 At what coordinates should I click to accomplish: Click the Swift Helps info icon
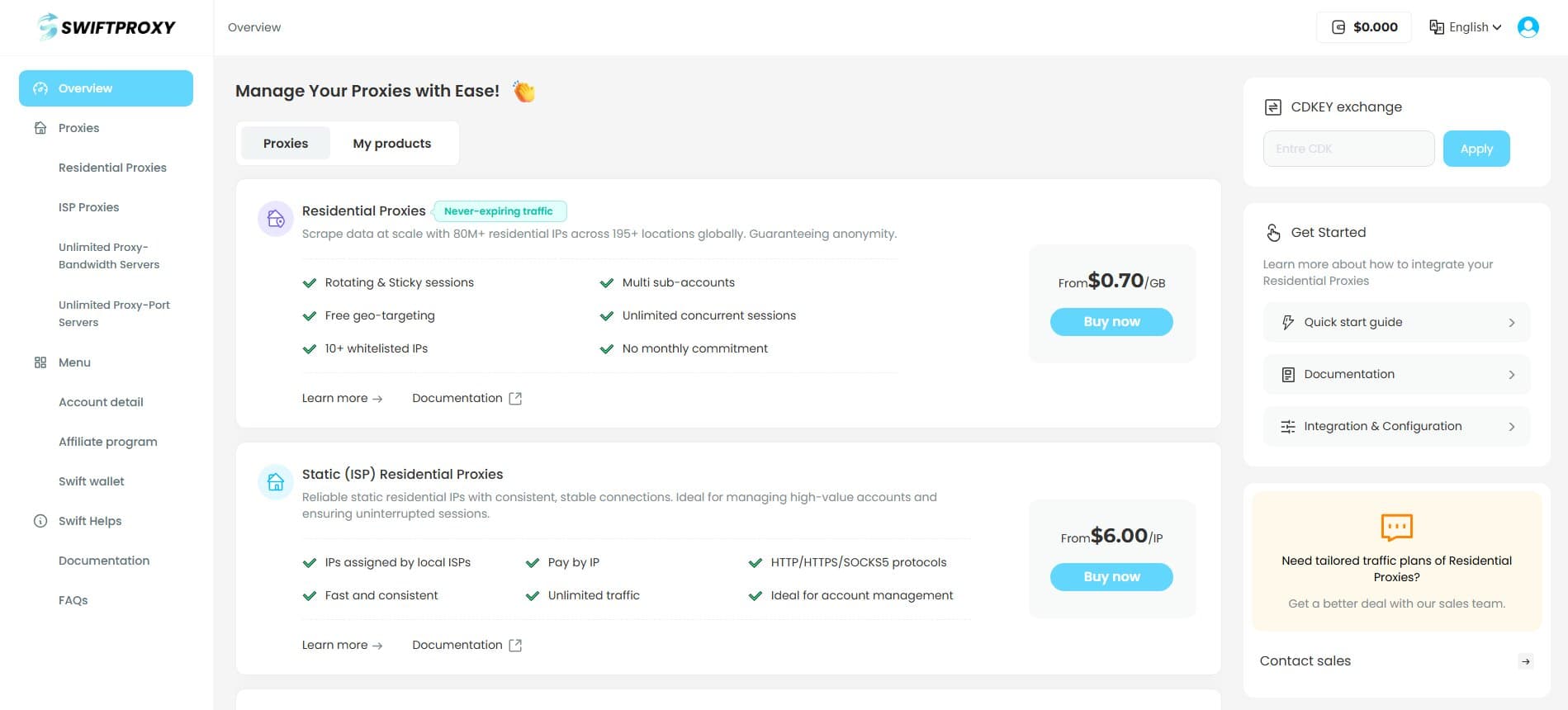(40, 521)
